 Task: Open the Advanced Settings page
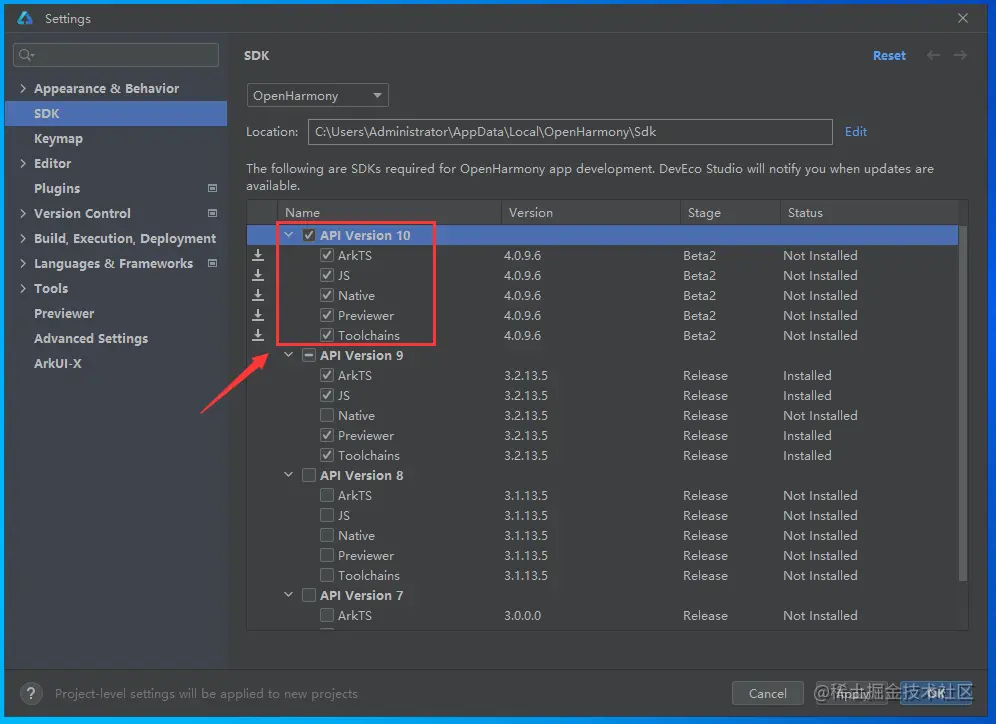[x=91, y=339]
